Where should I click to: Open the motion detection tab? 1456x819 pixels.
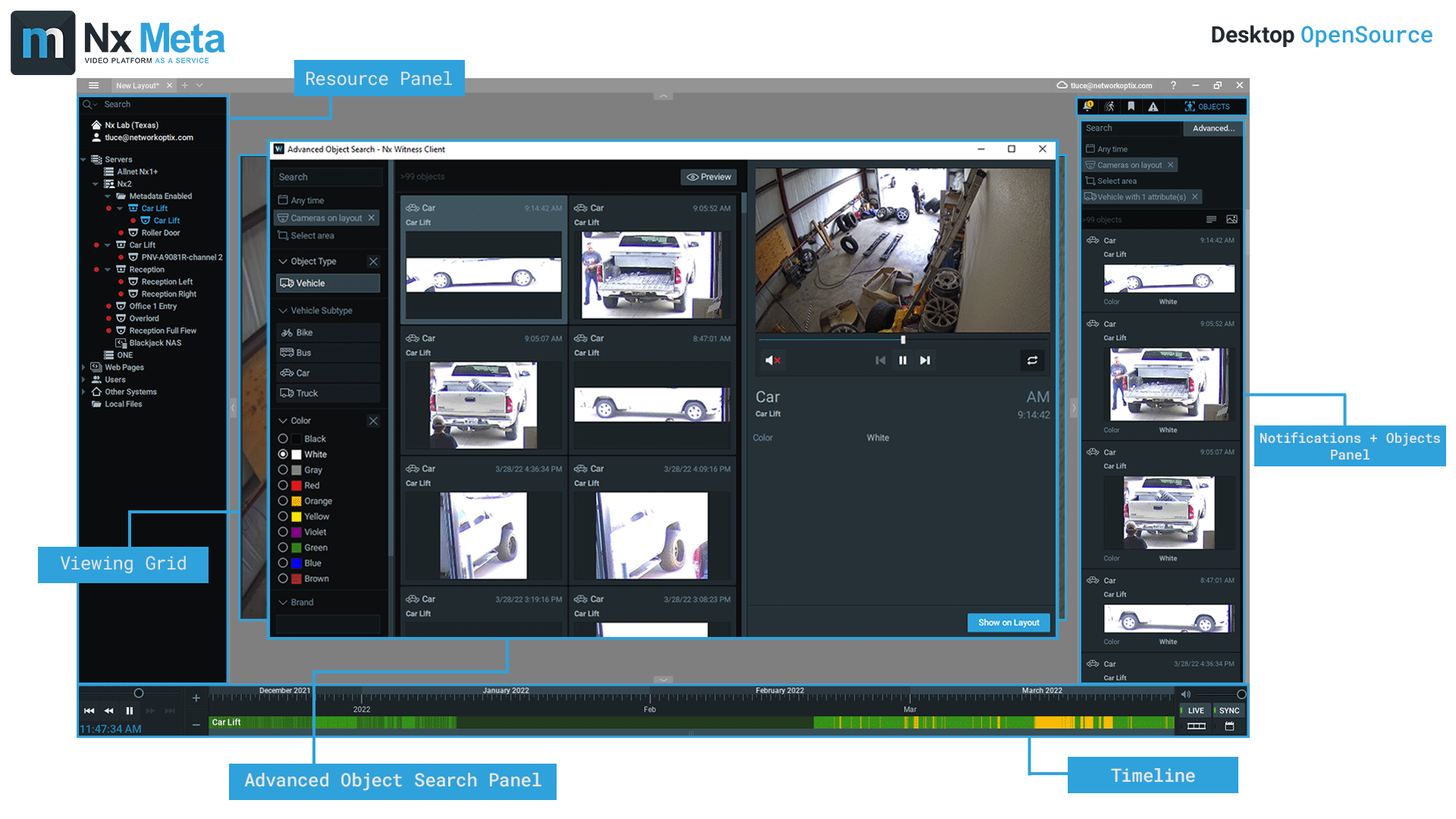tap(1109, 106)
